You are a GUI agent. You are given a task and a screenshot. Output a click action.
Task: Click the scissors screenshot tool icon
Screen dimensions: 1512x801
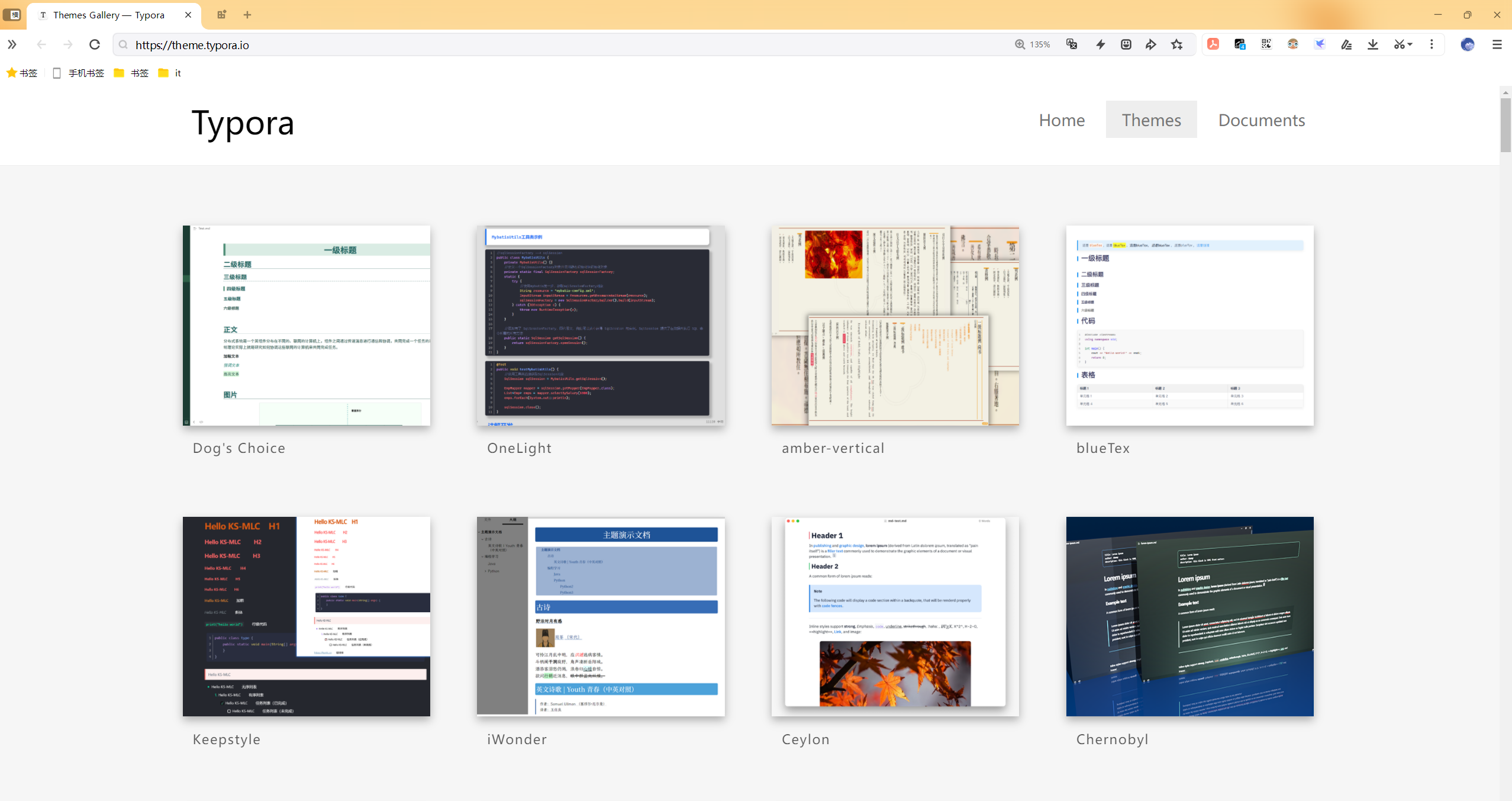pos(1399,44)
